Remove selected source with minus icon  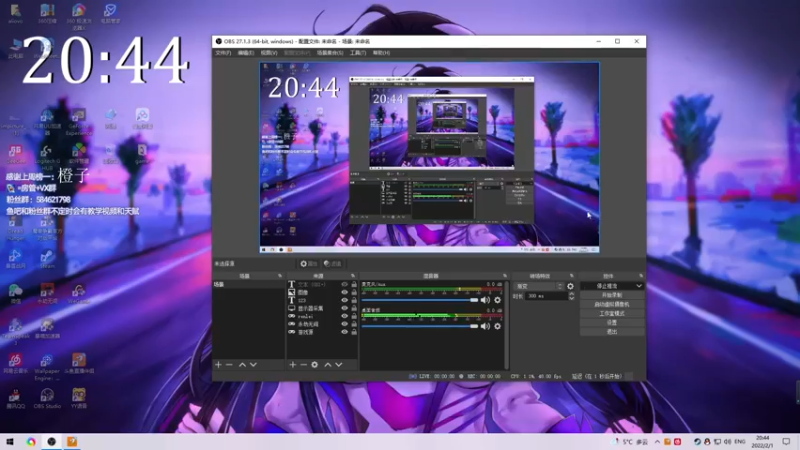(304, 365)
